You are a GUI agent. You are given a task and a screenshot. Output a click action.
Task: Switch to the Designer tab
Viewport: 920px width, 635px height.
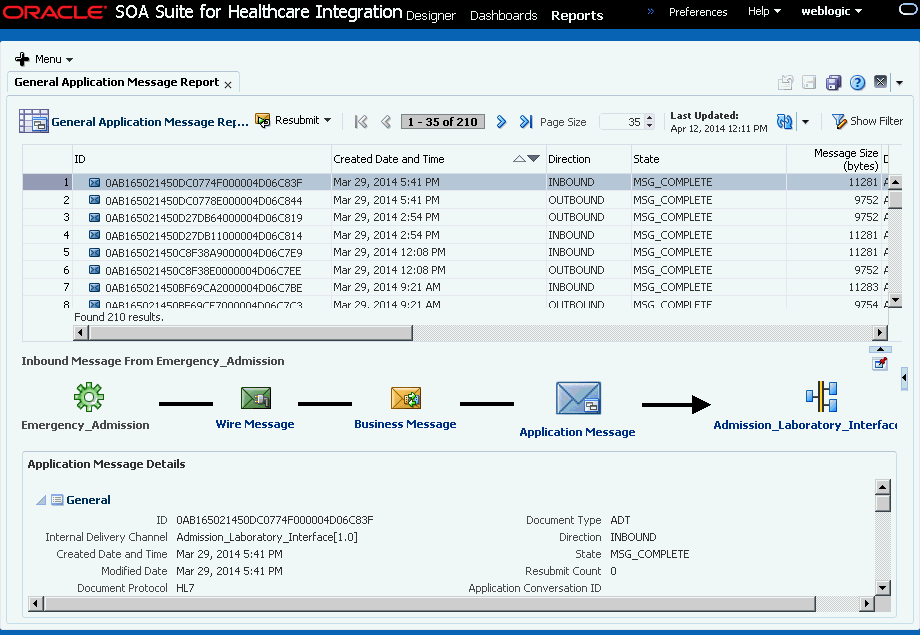(431, 15)
